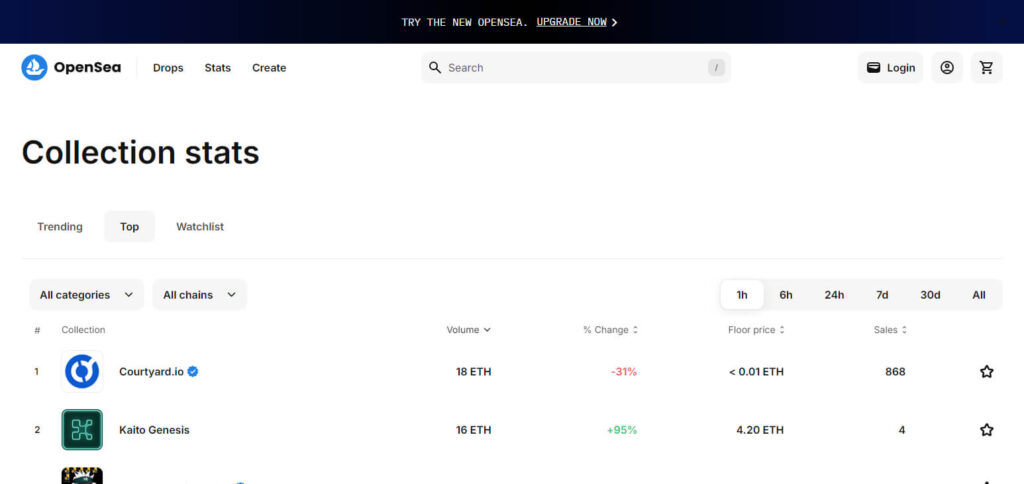
Task: Click the Collection stats heading
Action: [x=140, y=152]
